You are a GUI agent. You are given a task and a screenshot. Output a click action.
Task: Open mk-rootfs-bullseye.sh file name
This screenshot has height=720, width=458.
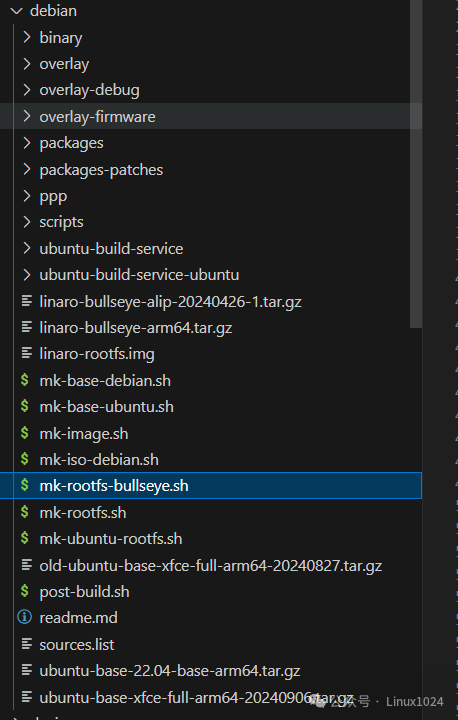click(114, 486)
